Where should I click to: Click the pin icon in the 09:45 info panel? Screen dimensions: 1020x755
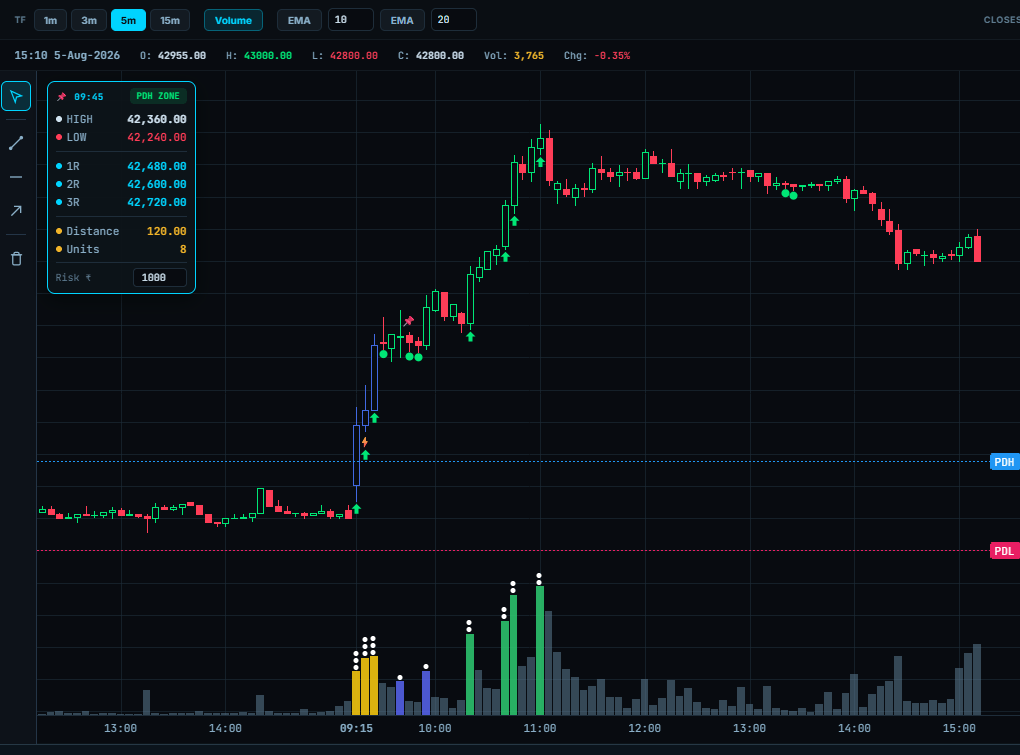coord(62,97)
